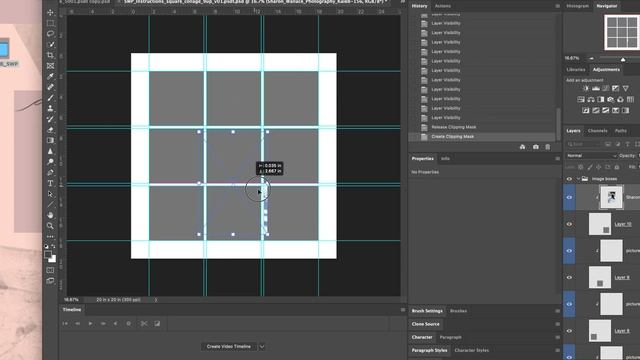
Task: Toggle visibility of Layer 10
Action: pyautogui.click(x=569, y=224)
